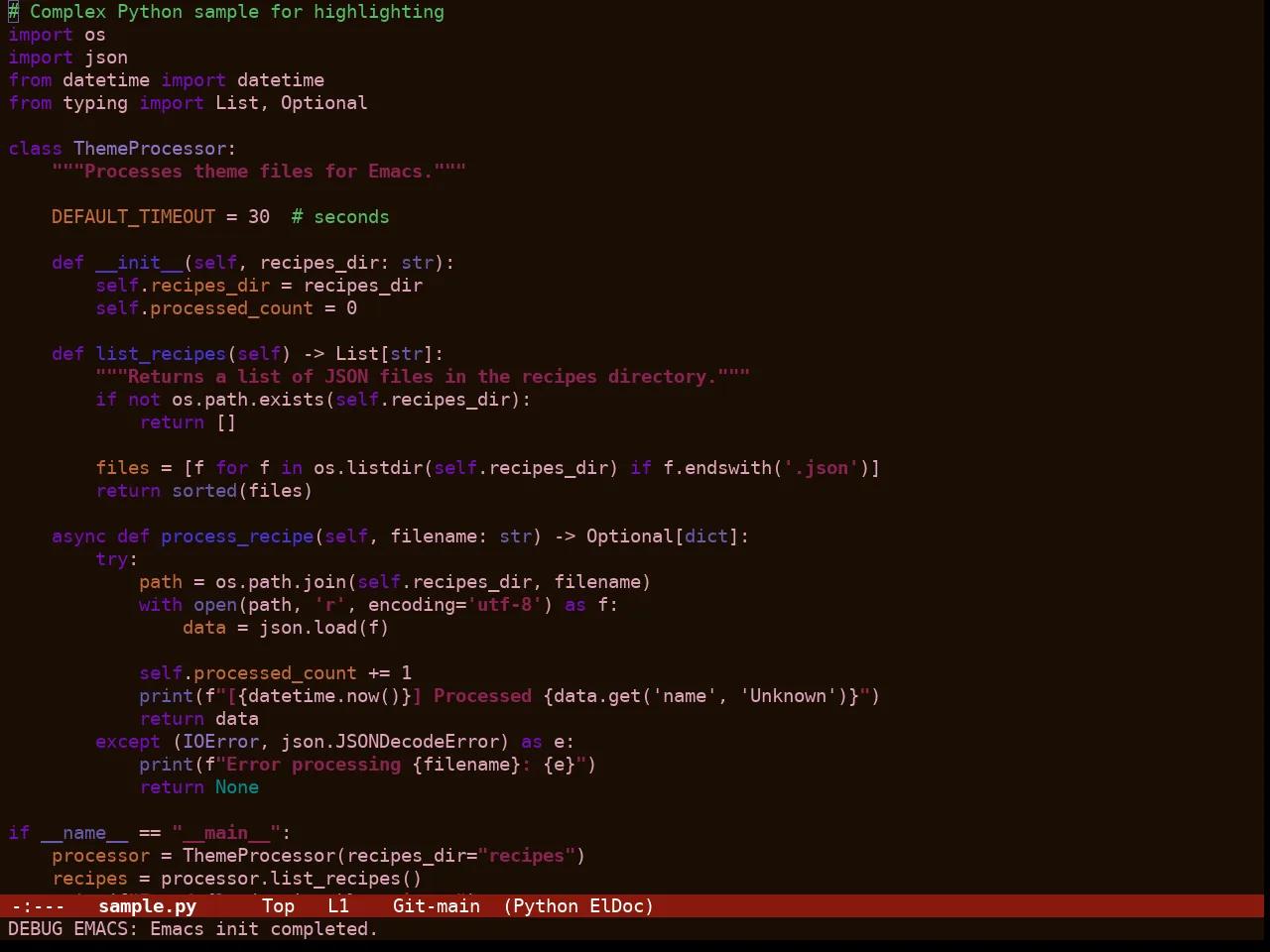
Task: Click the L1 line number indicator
Action: pos(338,906)
